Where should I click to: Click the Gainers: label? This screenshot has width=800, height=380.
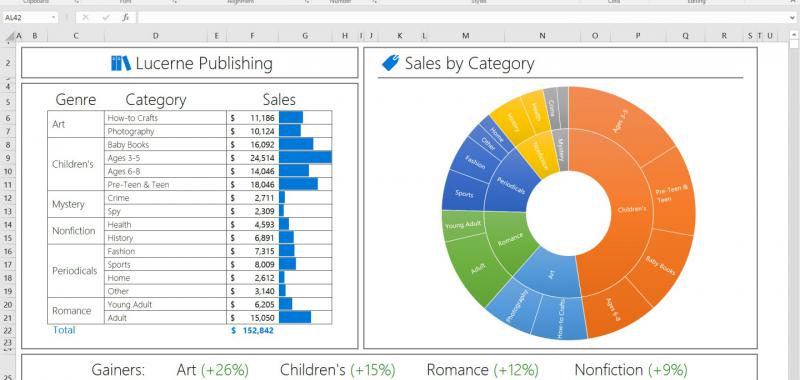point(118,370)
